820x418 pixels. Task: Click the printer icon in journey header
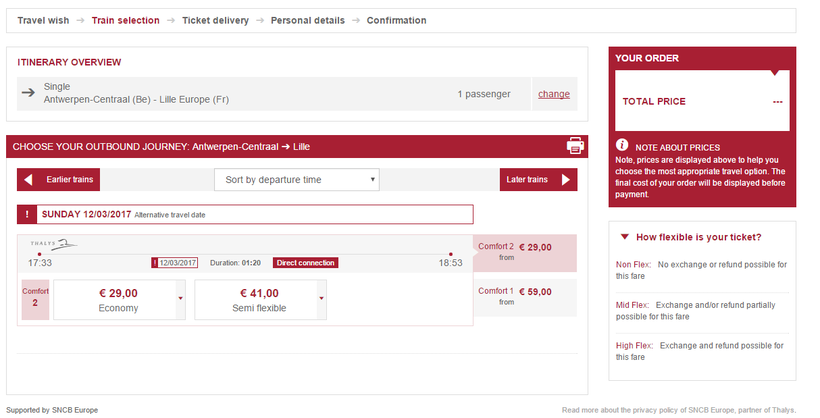575,147
